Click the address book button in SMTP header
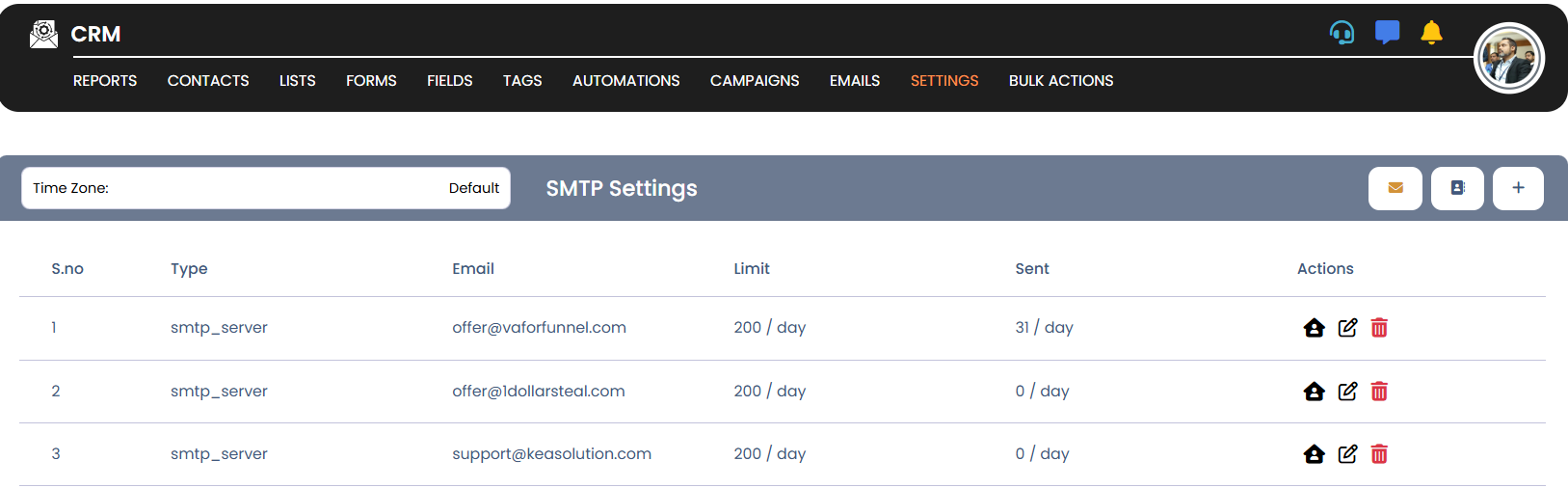This screenshot has height=488, width=1568. click(x=1457, y=188)
